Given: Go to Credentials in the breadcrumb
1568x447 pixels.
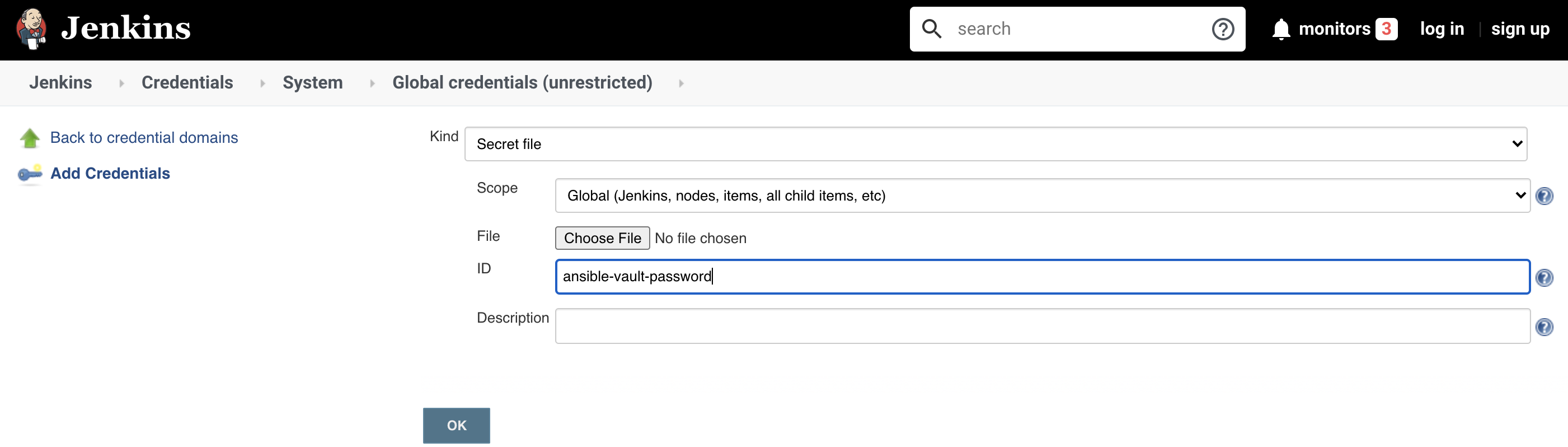Looking at the screenshot, I should click(187, 83).
